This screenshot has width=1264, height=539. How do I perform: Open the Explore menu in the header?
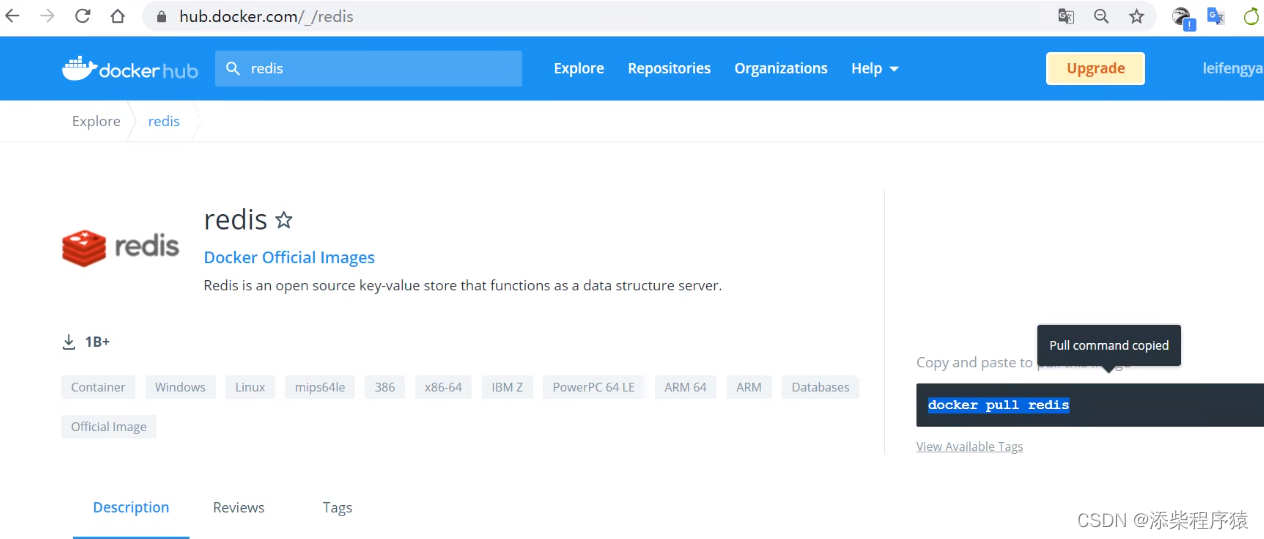[579, 68]
